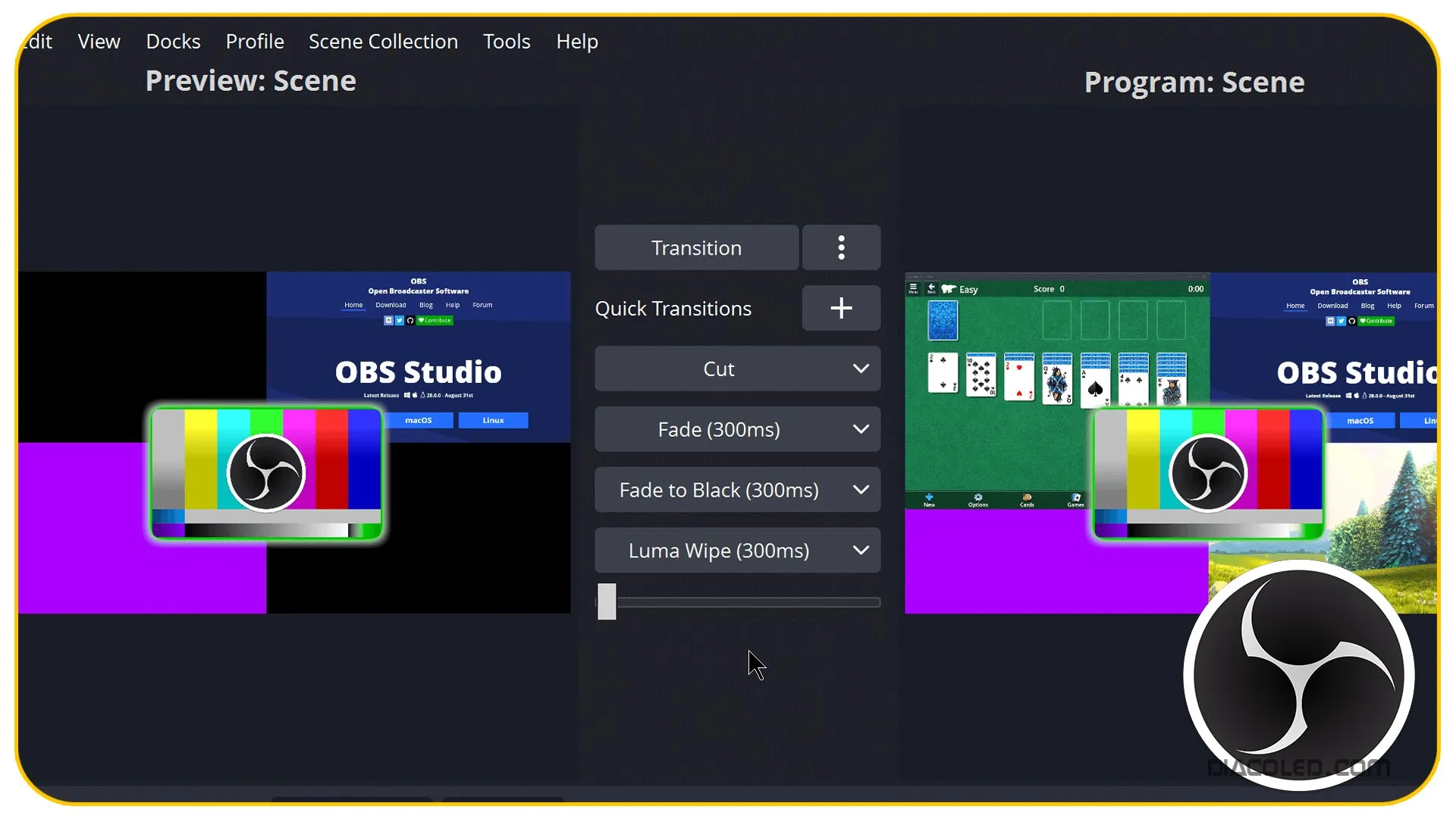Open the Scene Collection menu
This screenshot has height=819, width=1456.
tap(383, 42)
